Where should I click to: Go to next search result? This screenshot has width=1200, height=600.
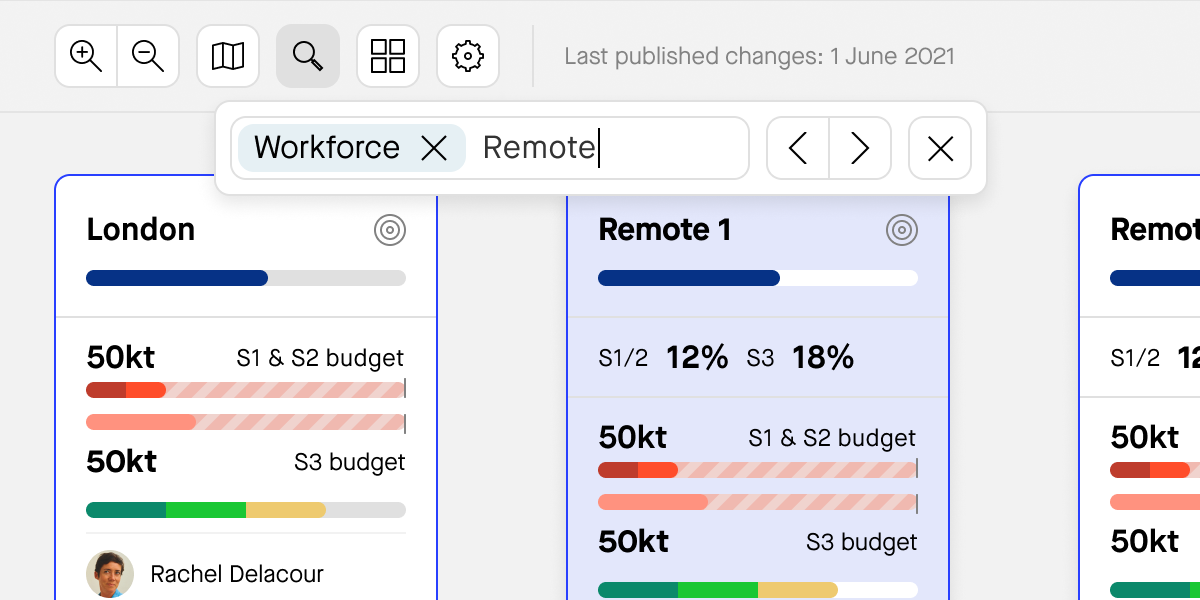click(860, 148)
